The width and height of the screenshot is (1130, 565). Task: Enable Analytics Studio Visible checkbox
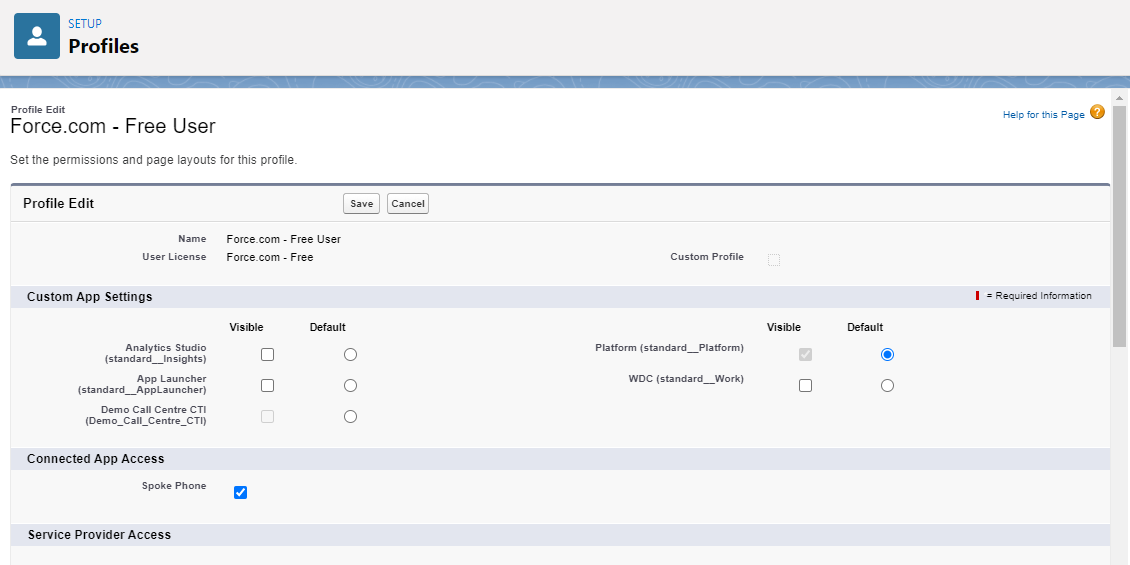pyautogui.click(x=267, y=355)
